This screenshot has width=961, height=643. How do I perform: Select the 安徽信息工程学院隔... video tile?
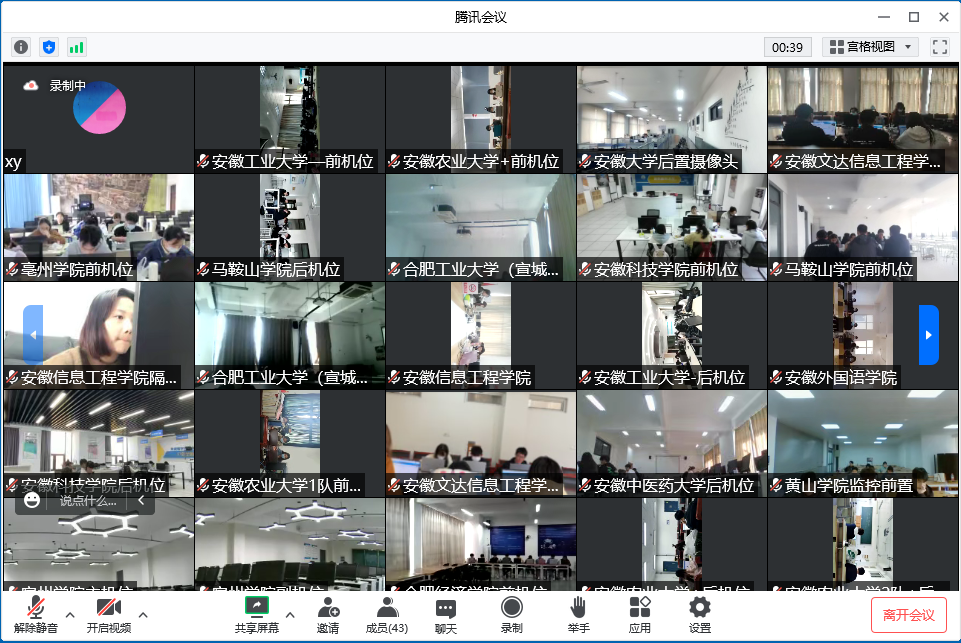click(99, 335)
